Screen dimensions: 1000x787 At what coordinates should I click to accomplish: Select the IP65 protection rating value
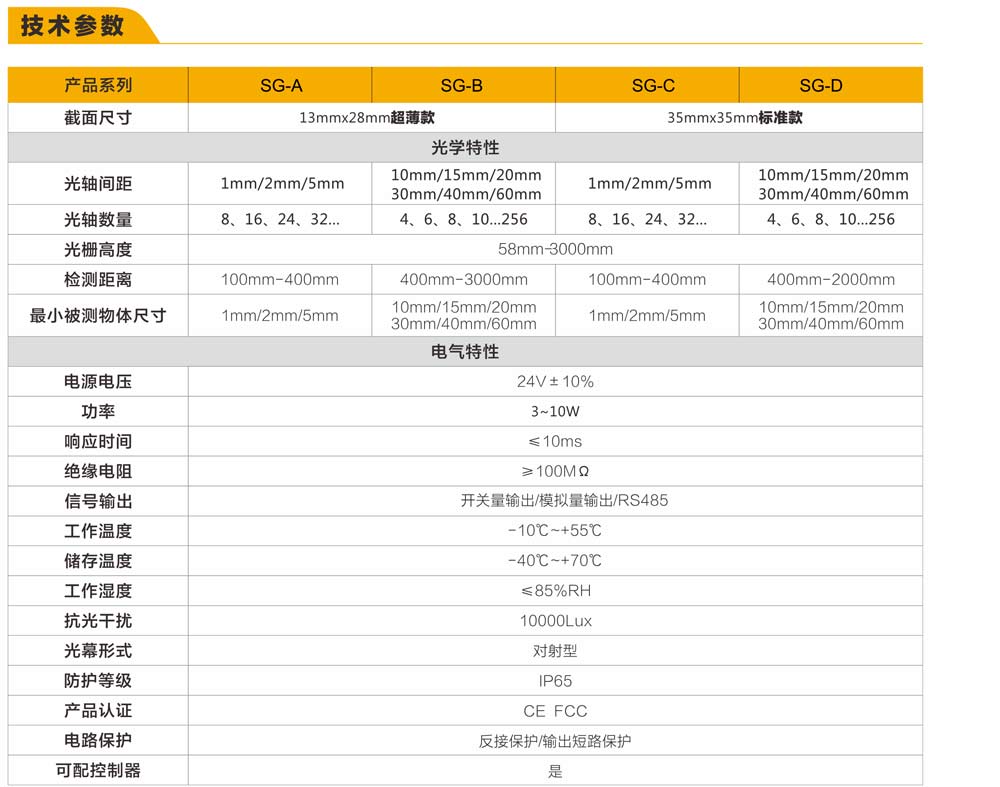point(555,681)
